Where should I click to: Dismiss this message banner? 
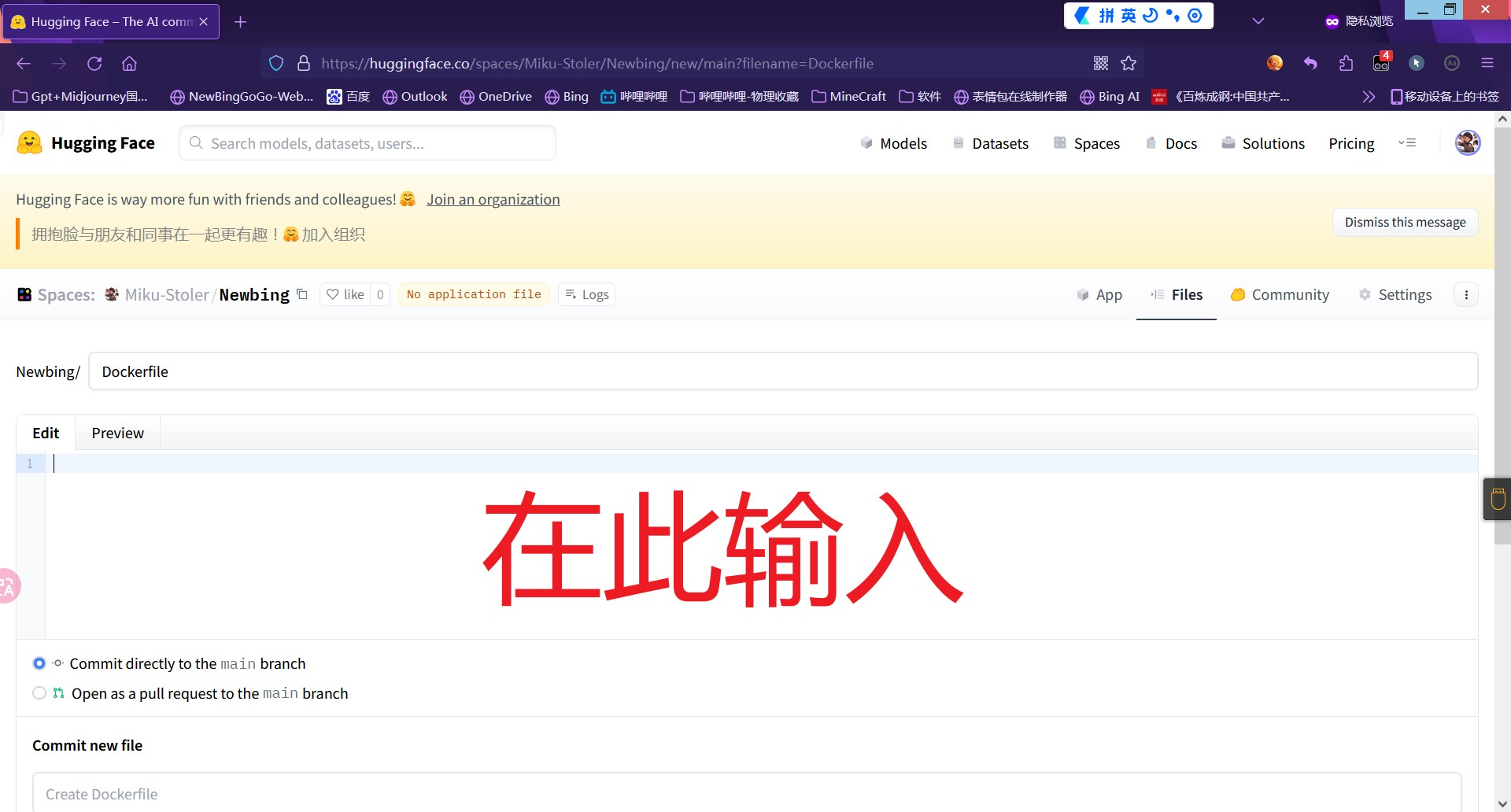click(x=1405, y=223)
